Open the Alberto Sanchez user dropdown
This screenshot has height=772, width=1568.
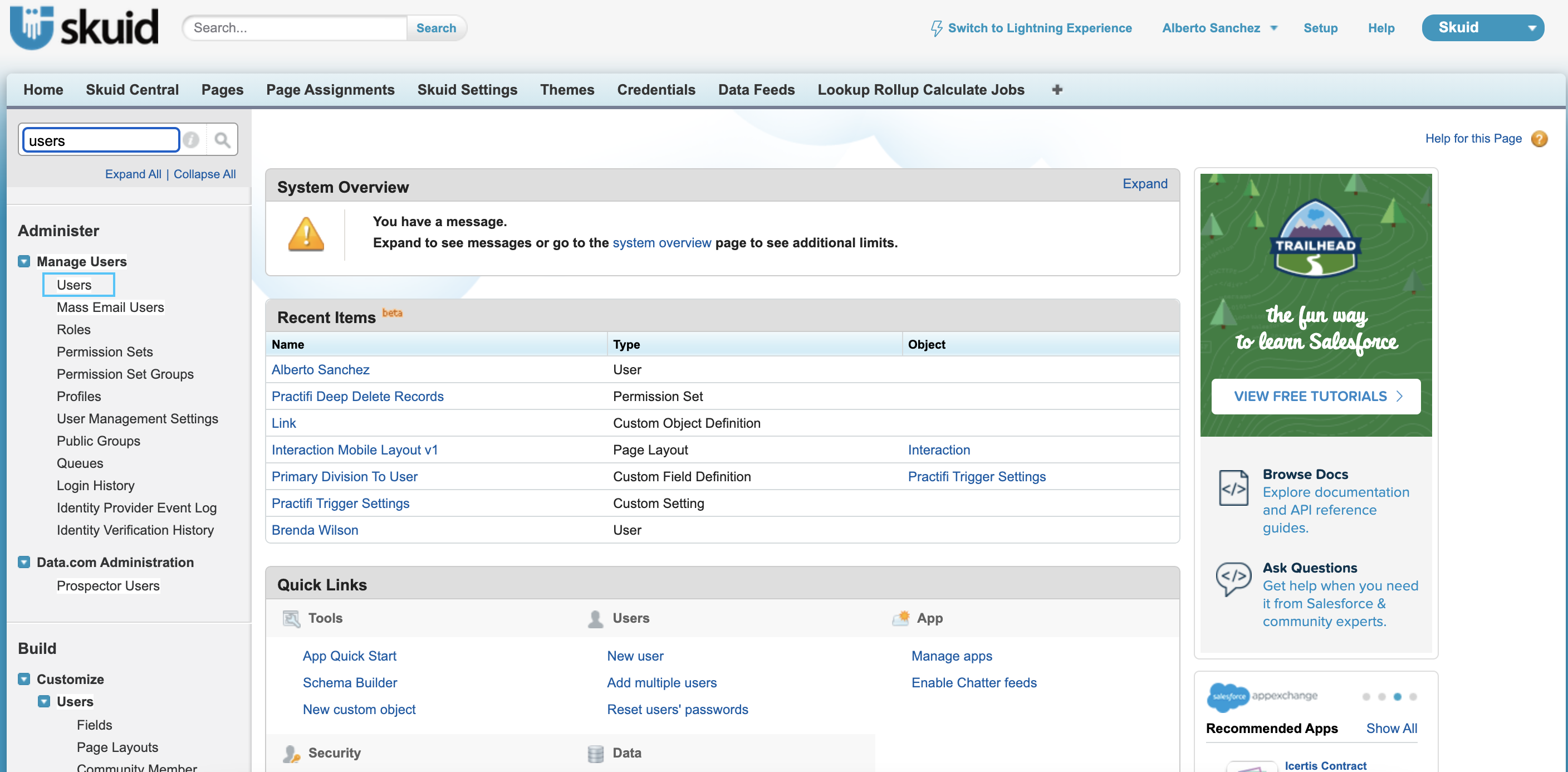point(1219,28)
